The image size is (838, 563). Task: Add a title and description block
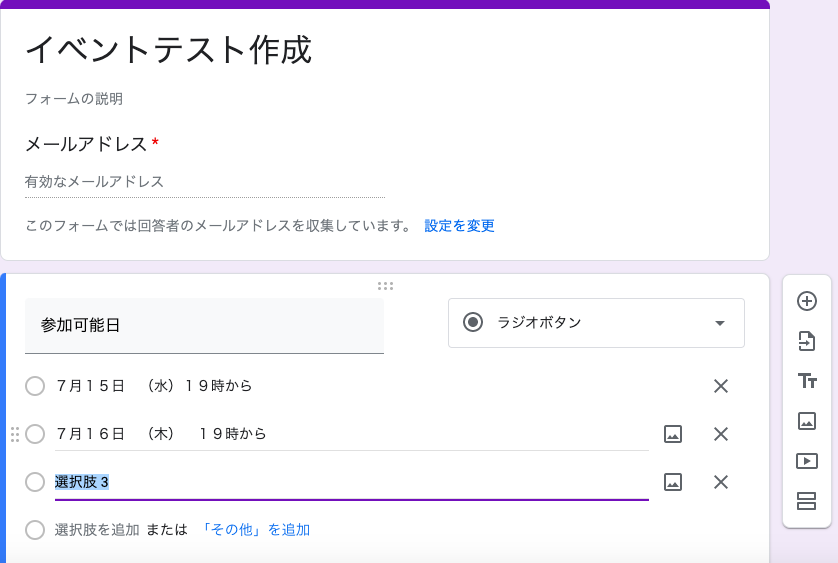click(807, 381)
